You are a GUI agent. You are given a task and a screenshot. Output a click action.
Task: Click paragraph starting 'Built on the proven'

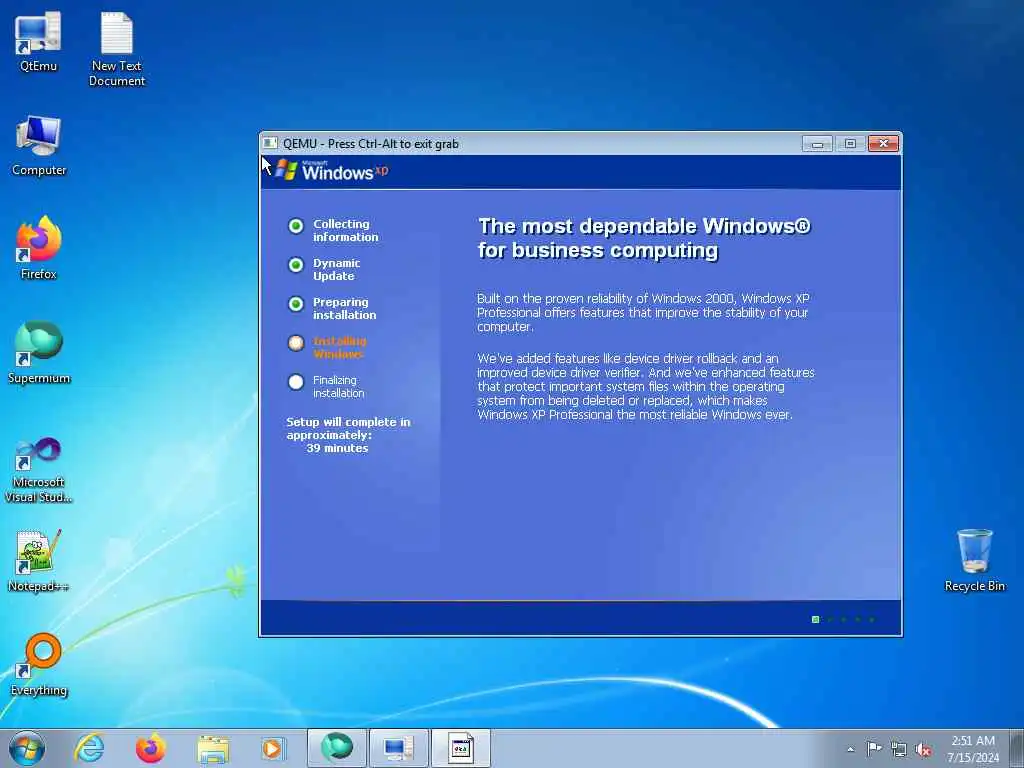click(643, 312)
